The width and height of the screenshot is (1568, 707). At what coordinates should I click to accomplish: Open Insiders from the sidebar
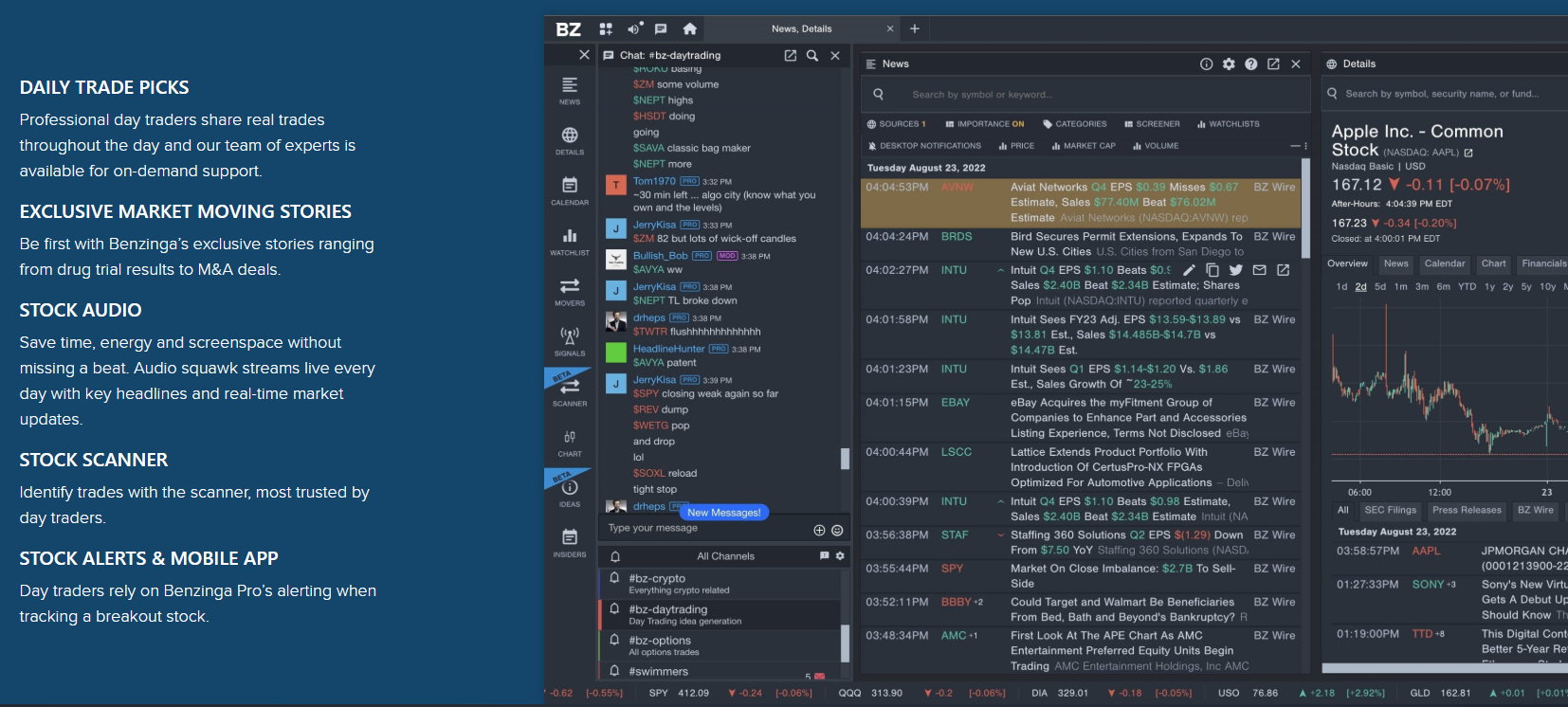pyautogui.click(x=570, y=542)
